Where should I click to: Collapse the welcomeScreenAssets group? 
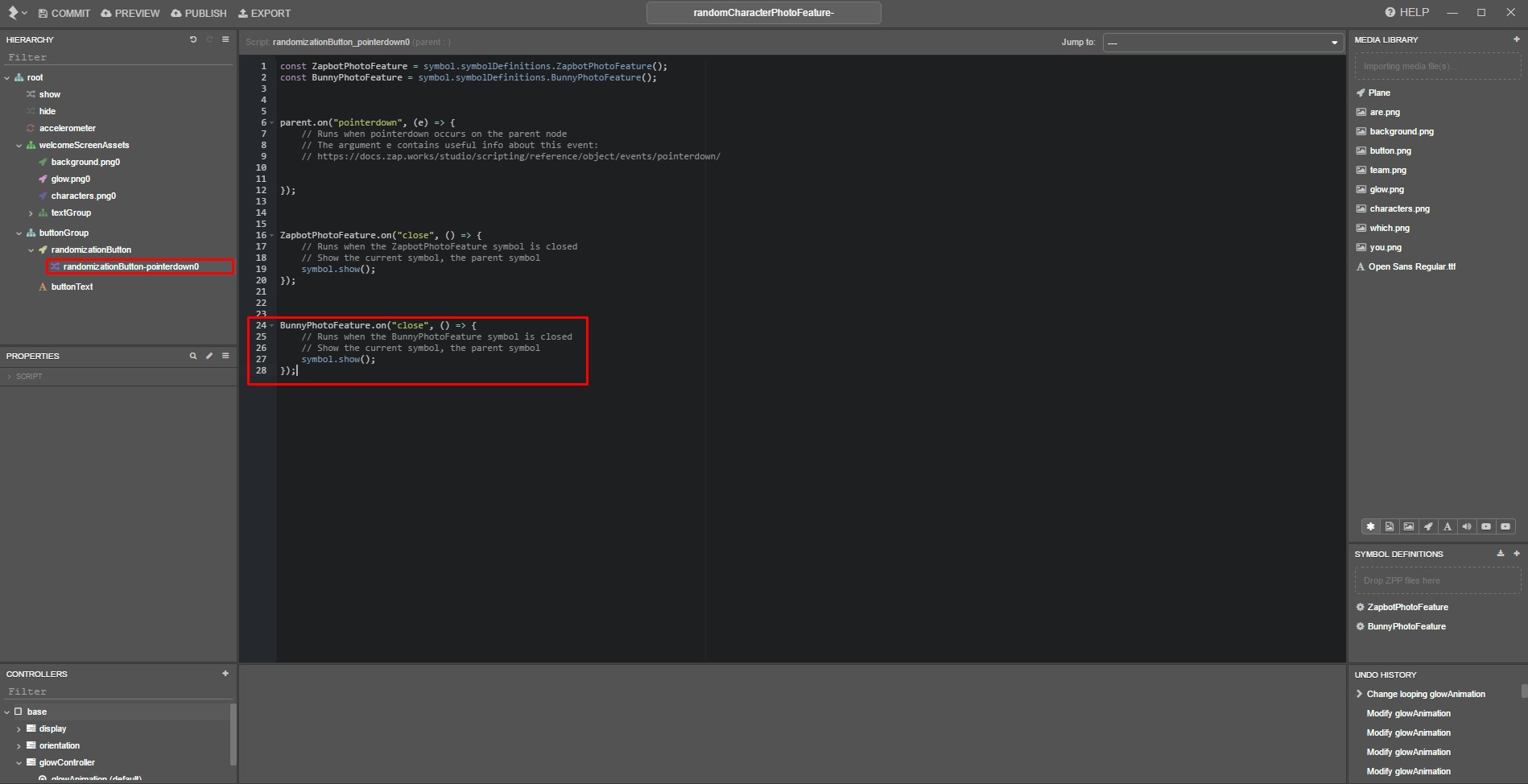click(x=19, y=145)
